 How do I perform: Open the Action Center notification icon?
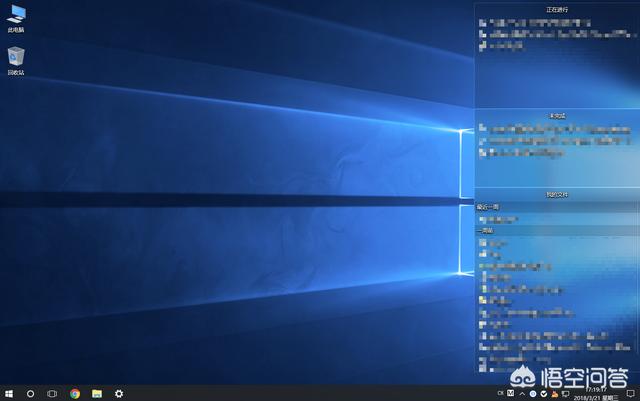coord(631,394)
